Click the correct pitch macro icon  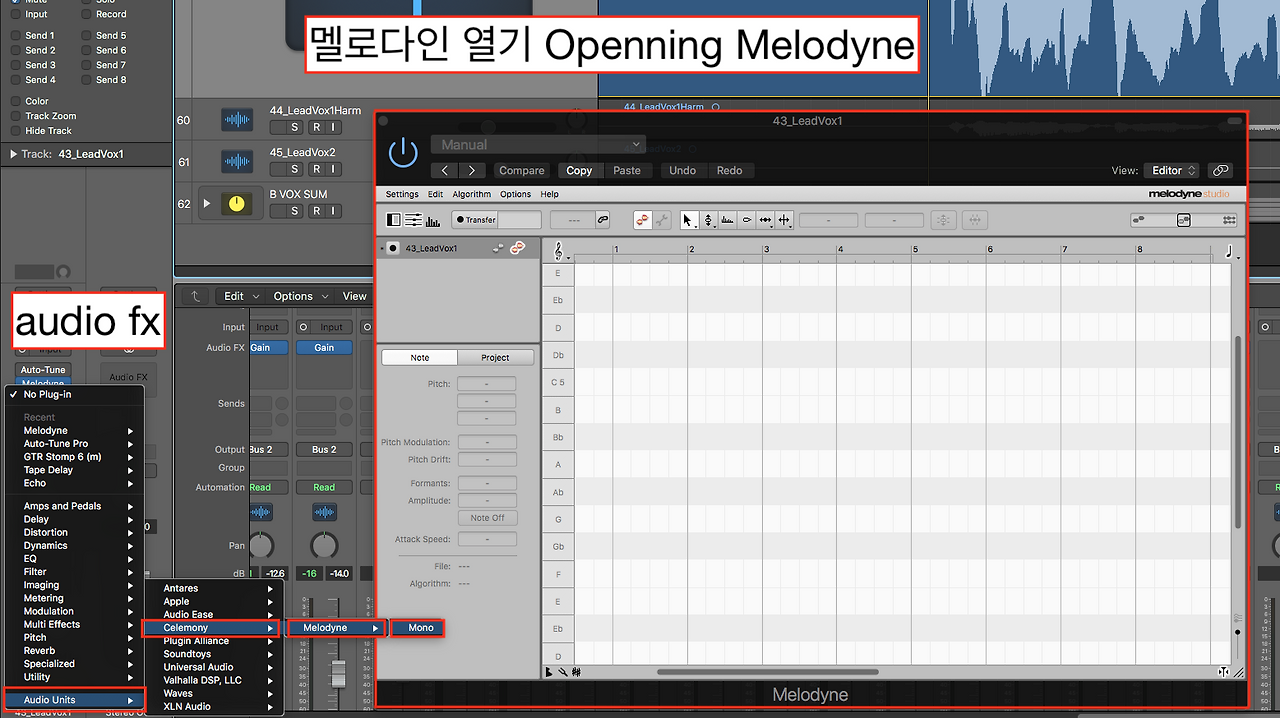click(x=942, y=220)
